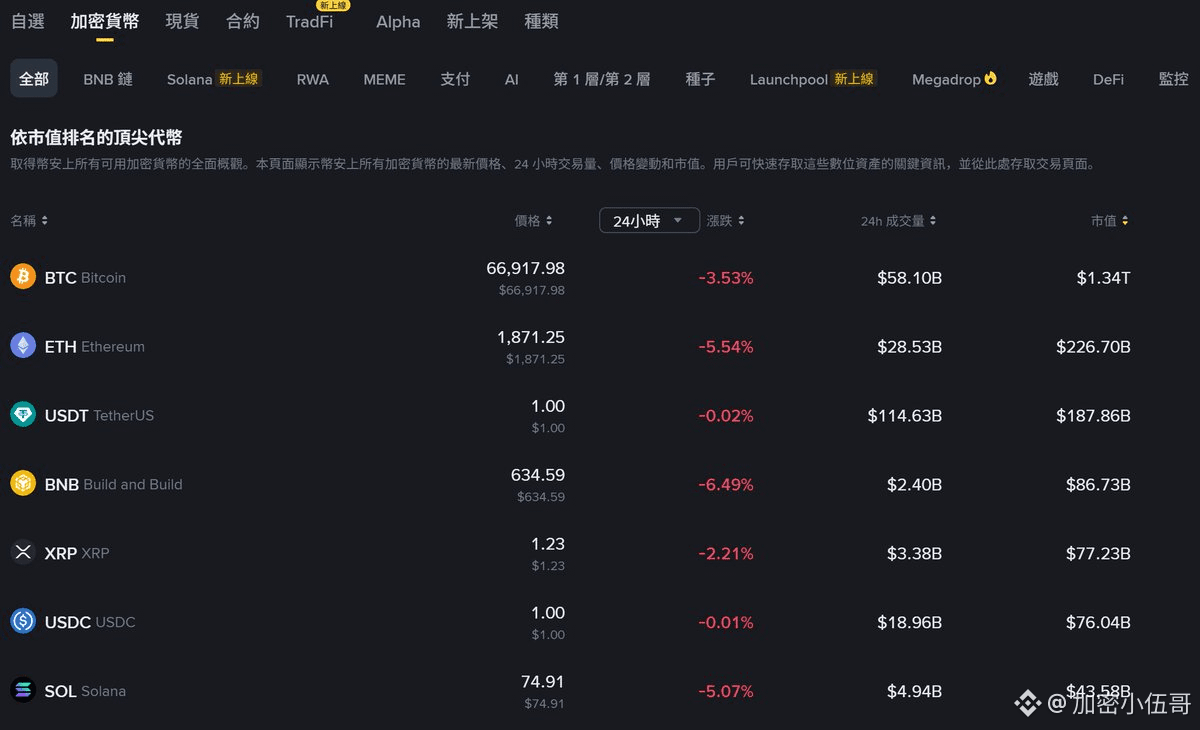Switch to the 自選 tab
The height and width of the screenshot is (730, 1200).
click(27, 21)
